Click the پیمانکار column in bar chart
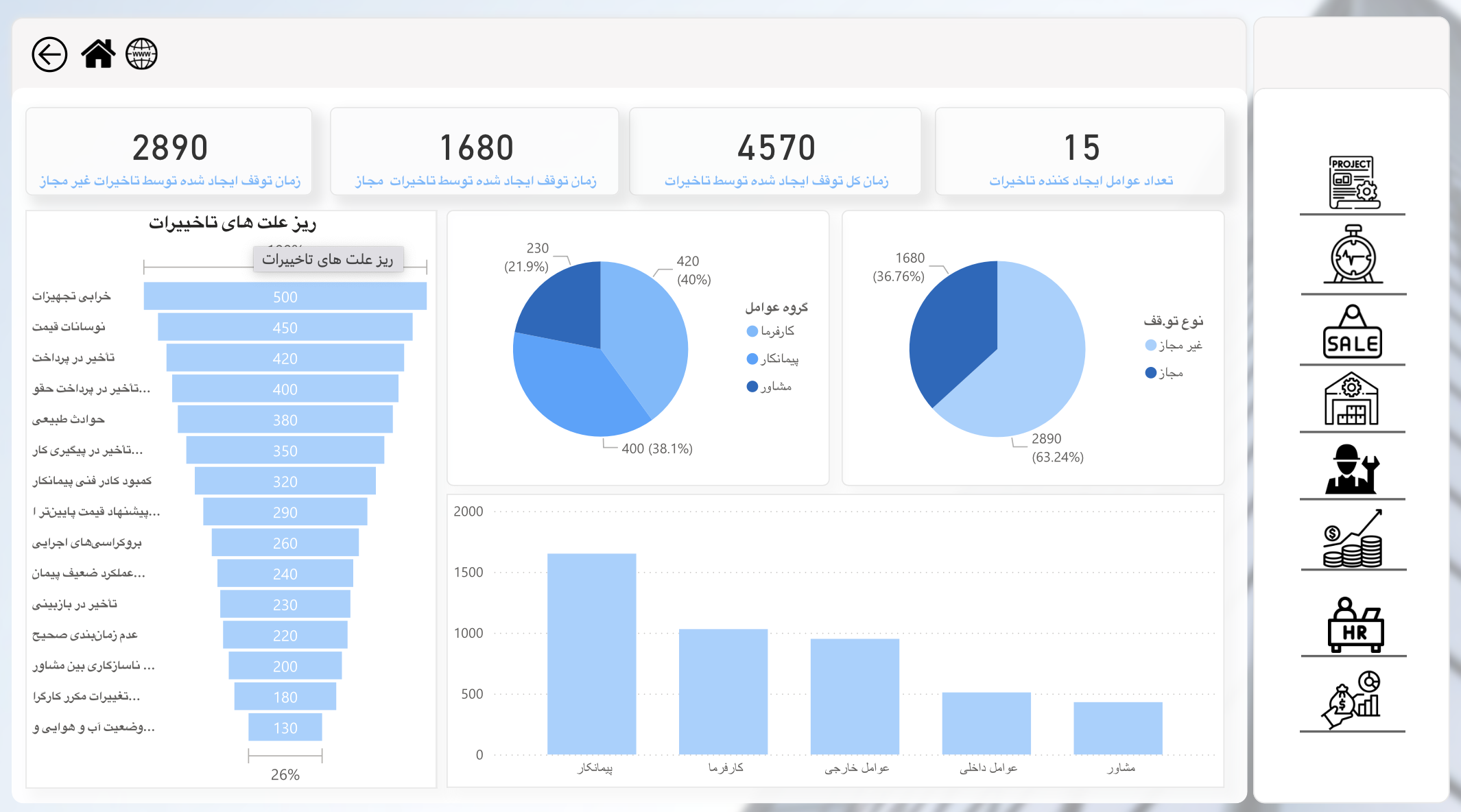Viewport: 1461px width, 812px height. 592,654
